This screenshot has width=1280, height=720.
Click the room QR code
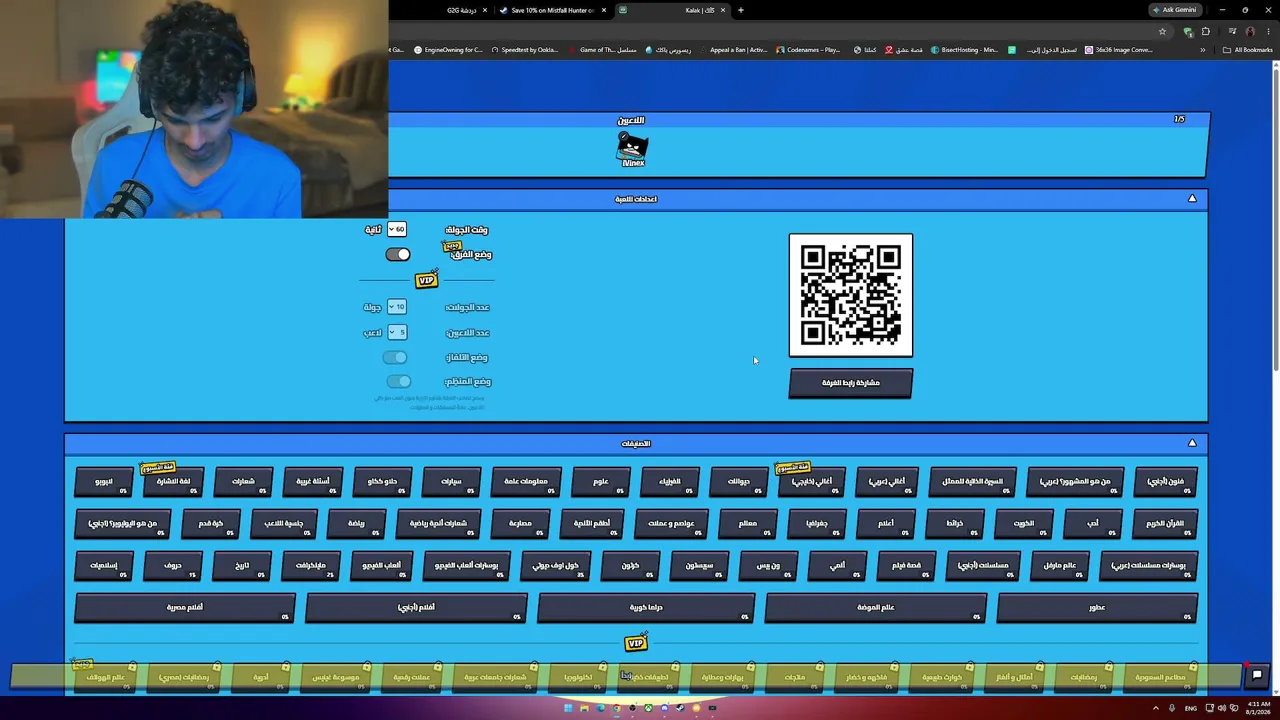point(851,295)
